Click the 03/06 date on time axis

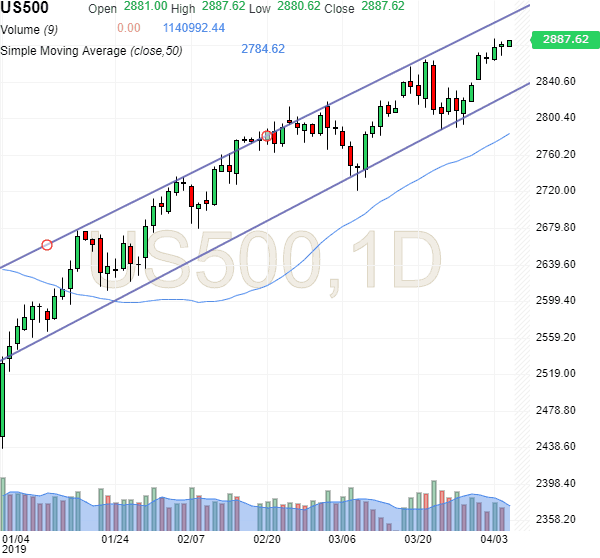pyautogui.click(x=343, y=538)
